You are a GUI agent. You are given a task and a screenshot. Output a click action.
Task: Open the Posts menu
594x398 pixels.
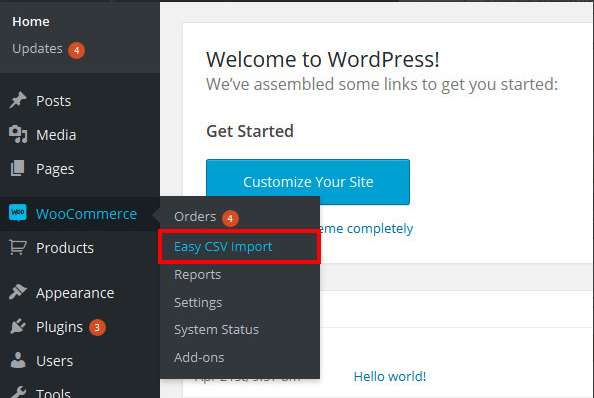pyautogui.click(x=53, y=101)
